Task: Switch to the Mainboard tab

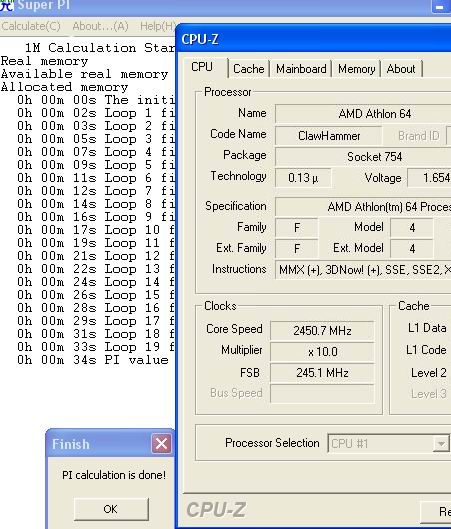Action: [x=301, y=69]
